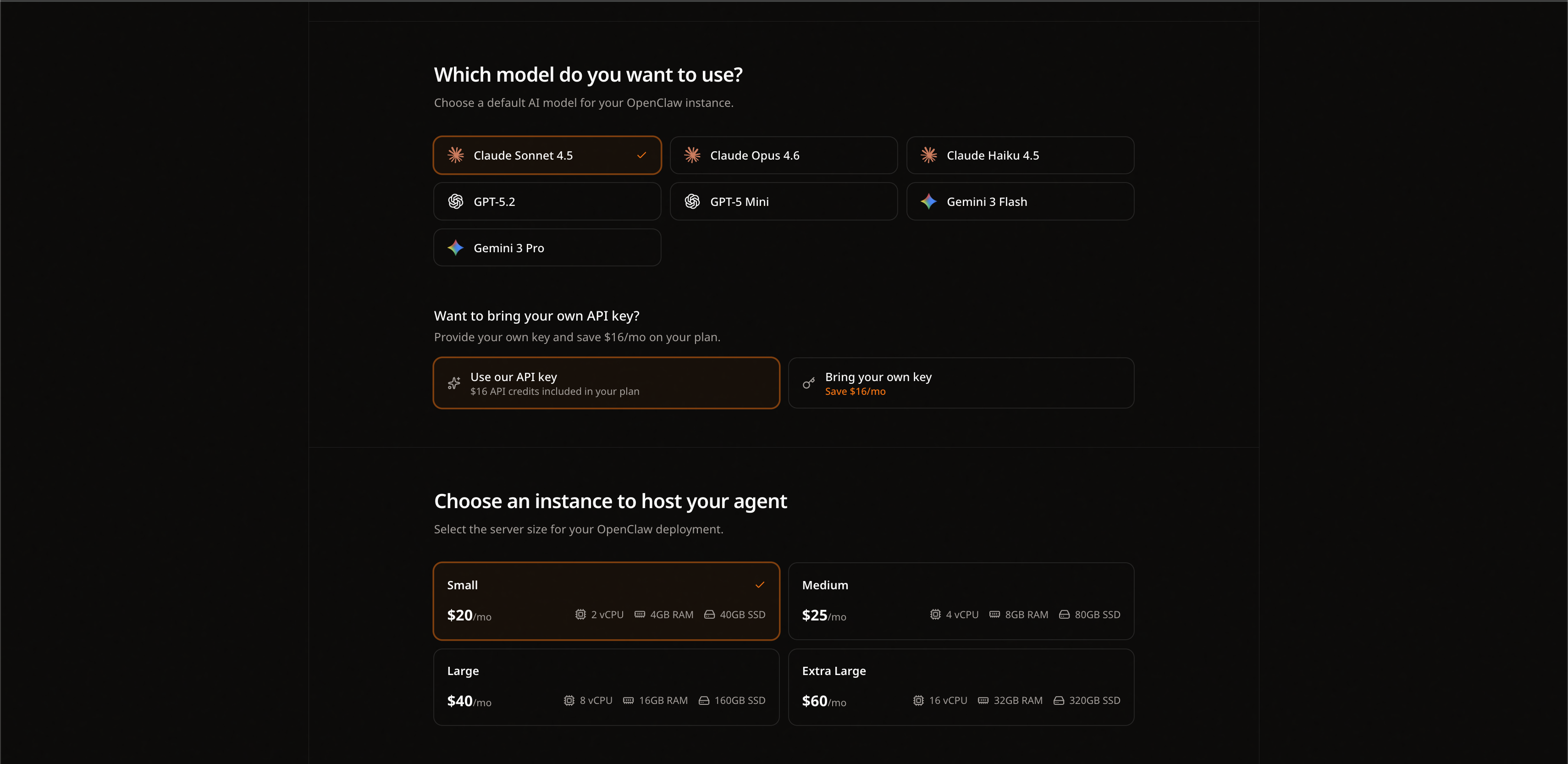Image resolution: width=1568 pixels, height=764 pixels.
Task: Switch to Bring your own key option
Action: 962,383
